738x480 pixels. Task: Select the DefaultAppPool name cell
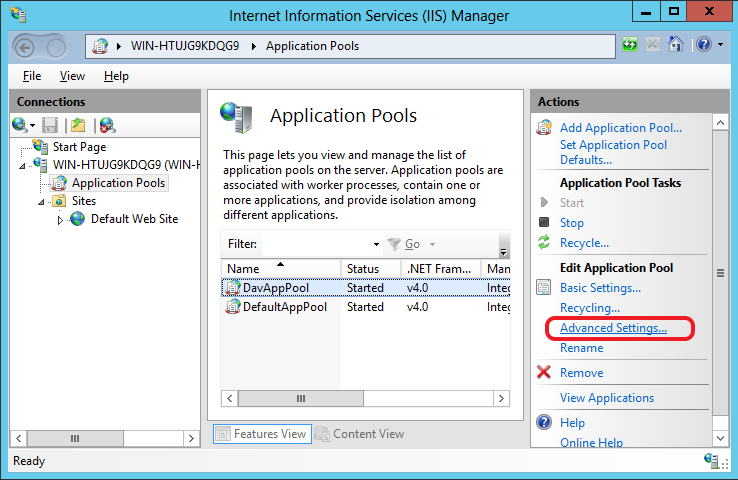coord(285,307)
